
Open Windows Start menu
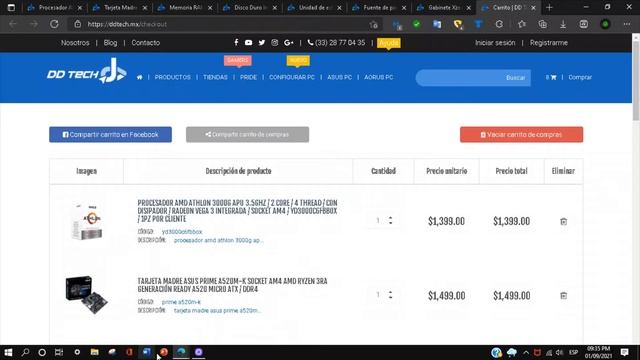click(x=8, y=352)
